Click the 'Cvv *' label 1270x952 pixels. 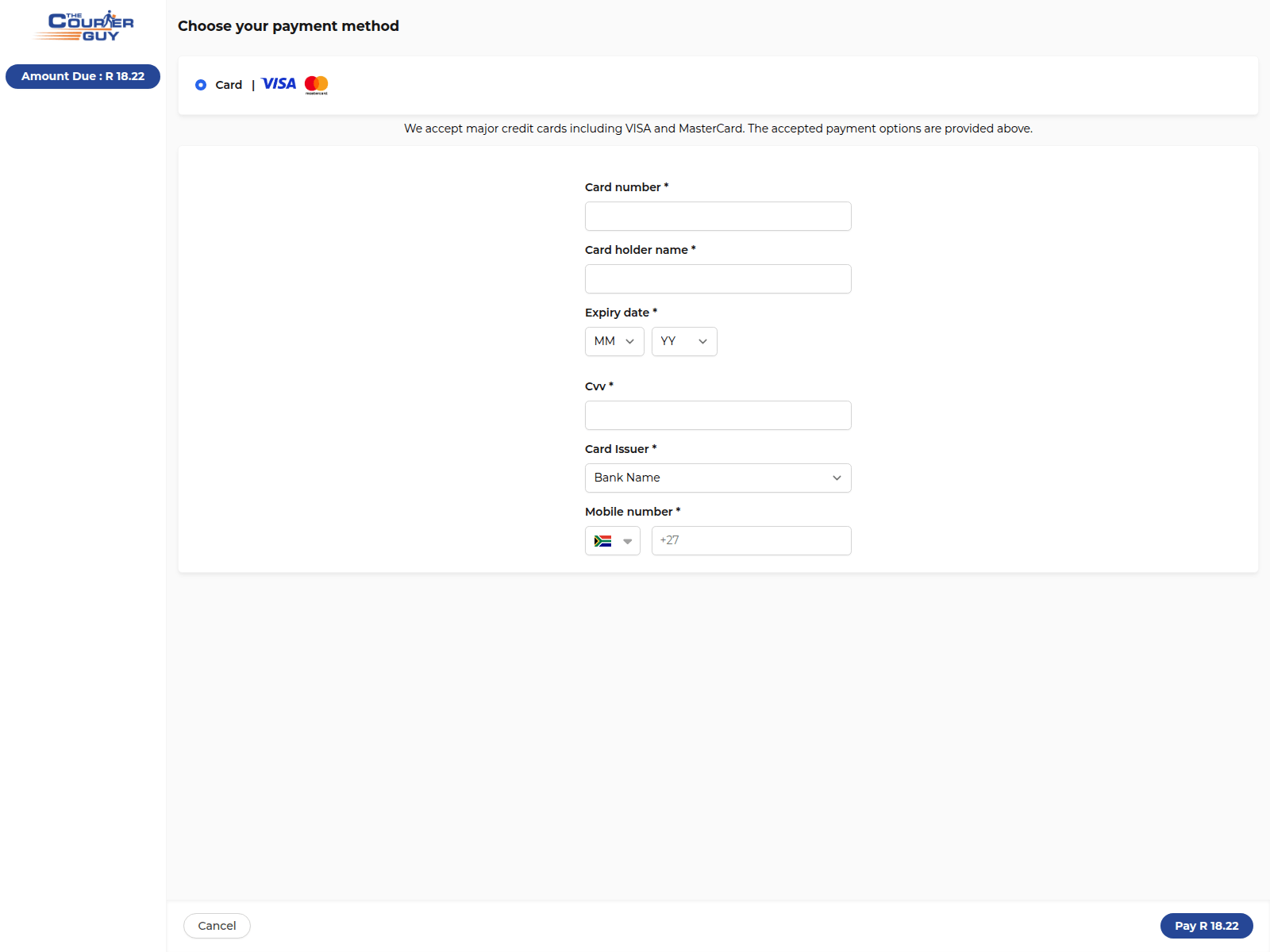click(599, 386)
